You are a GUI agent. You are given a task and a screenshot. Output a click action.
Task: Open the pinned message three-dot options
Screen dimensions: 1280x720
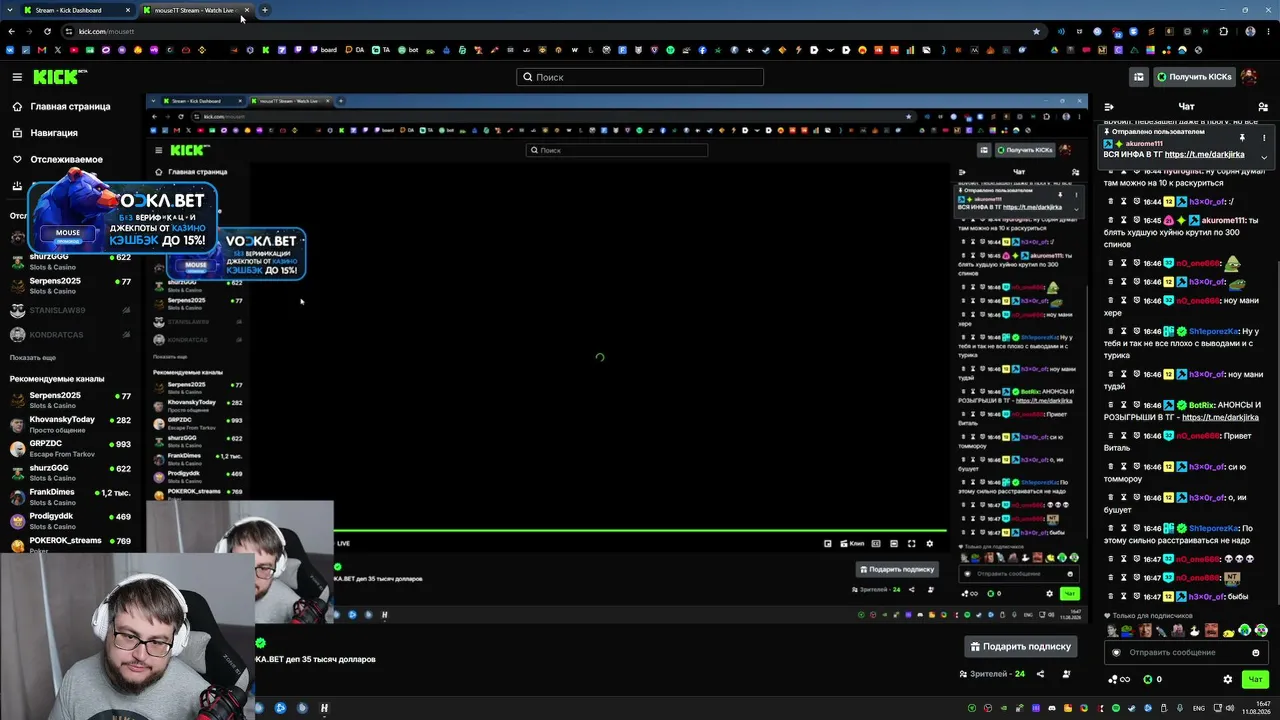click(x=1264, y=138)
